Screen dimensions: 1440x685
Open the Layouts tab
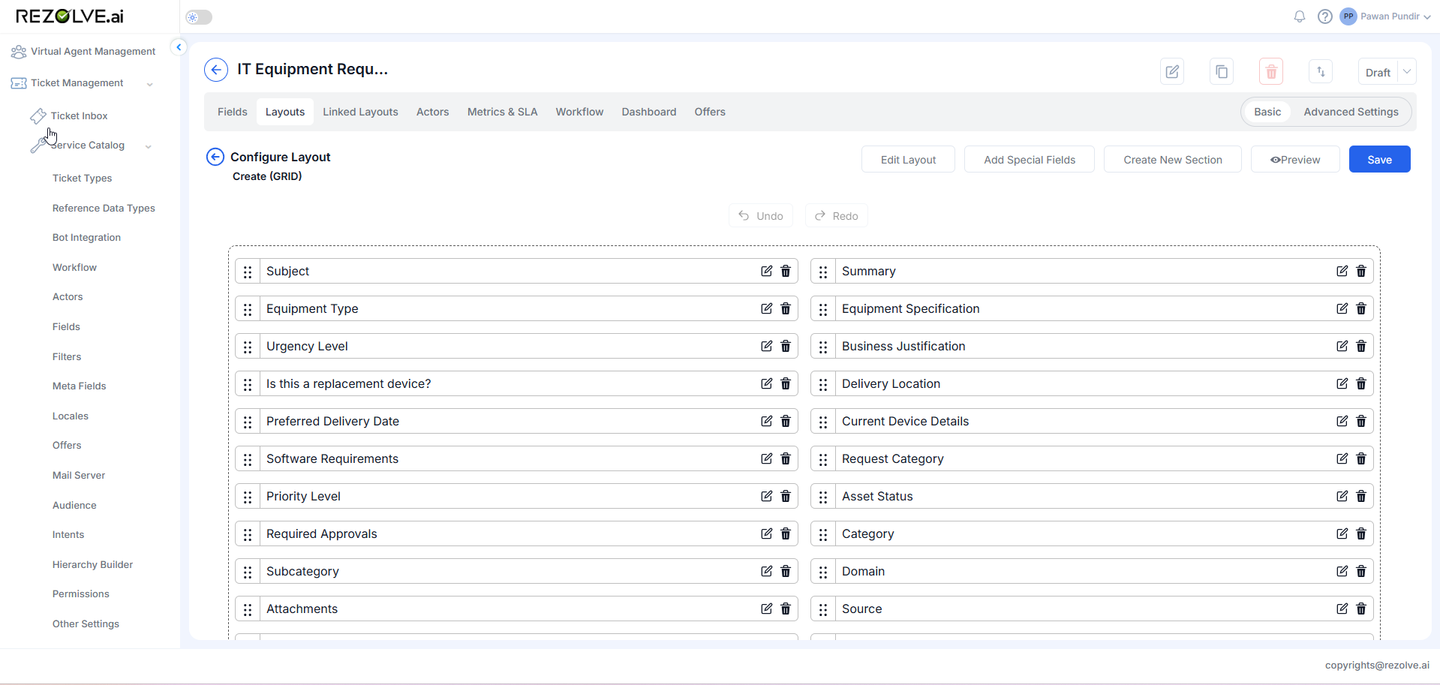point(285,112)
